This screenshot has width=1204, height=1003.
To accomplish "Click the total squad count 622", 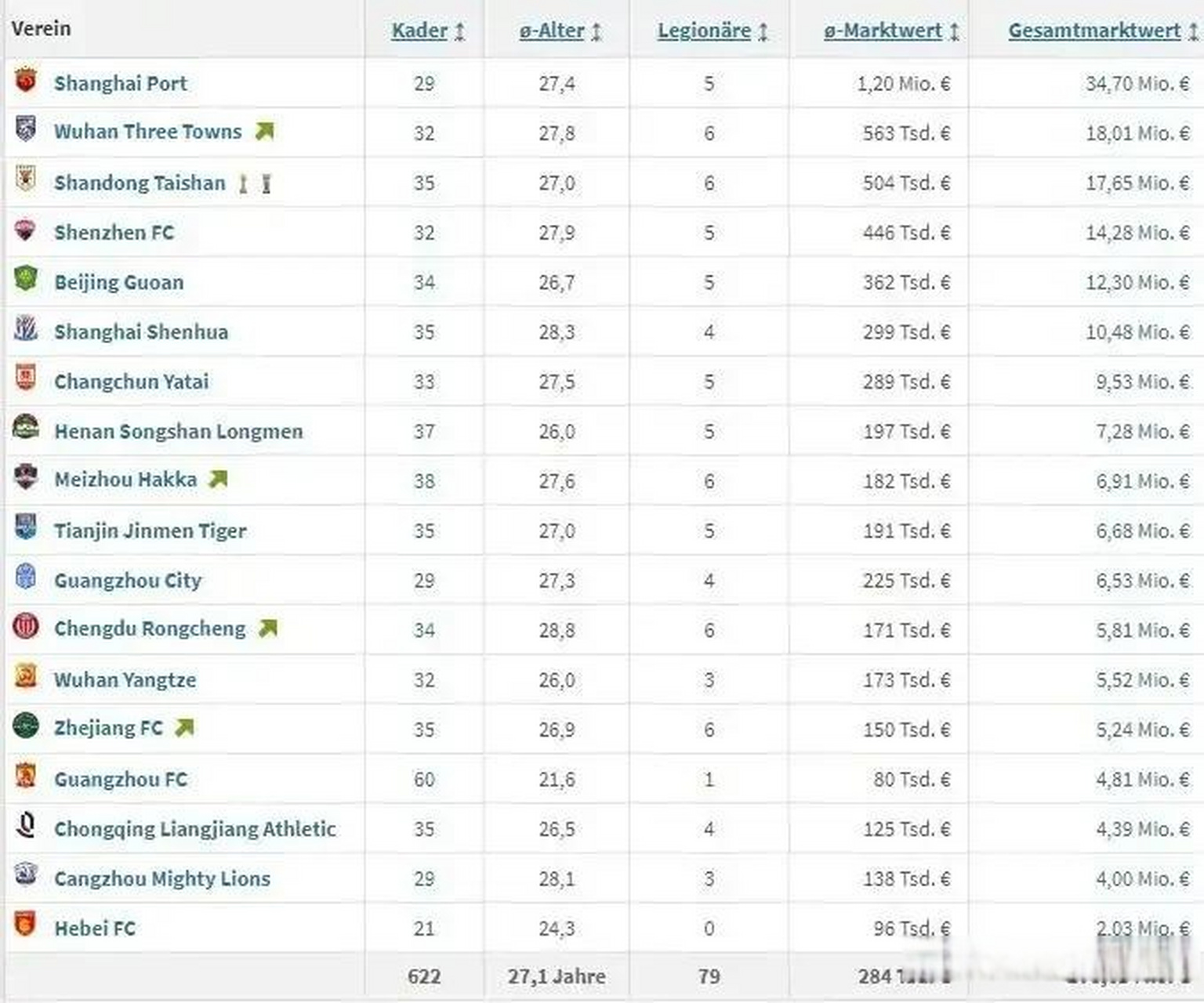I will pyautogui.click(x=424, y=977).
